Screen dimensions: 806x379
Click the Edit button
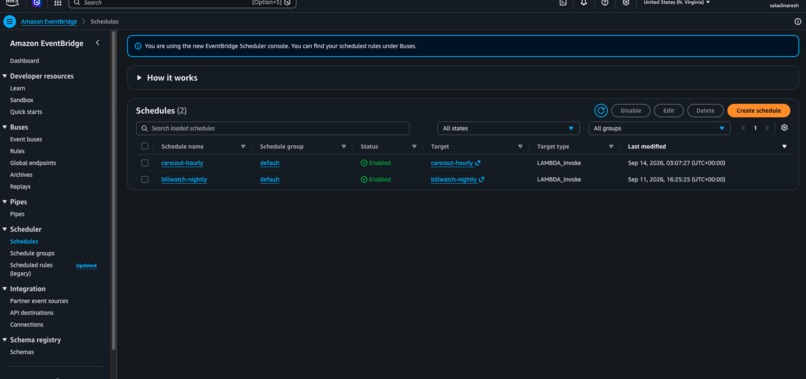click(669, 111)
